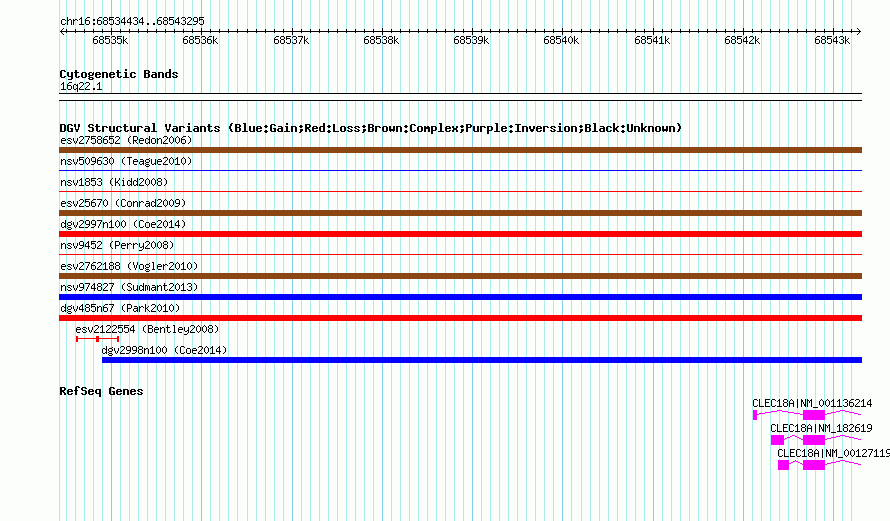The width and height of the screenshot is (890, 521).
Task: Click the short red esv2122554 variant glyph
Action: click(x=97, y=339)
